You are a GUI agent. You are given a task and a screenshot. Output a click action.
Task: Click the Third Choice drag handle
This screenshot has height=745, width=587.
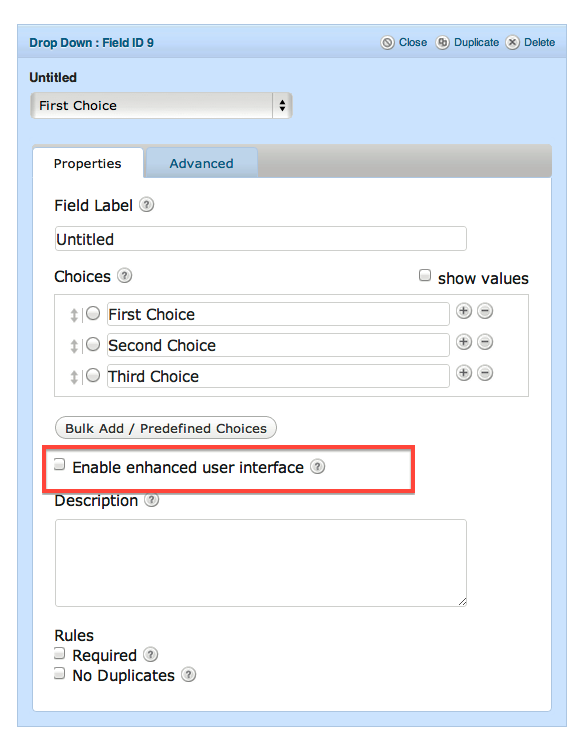pyautogui.click(x=74, y=377)
